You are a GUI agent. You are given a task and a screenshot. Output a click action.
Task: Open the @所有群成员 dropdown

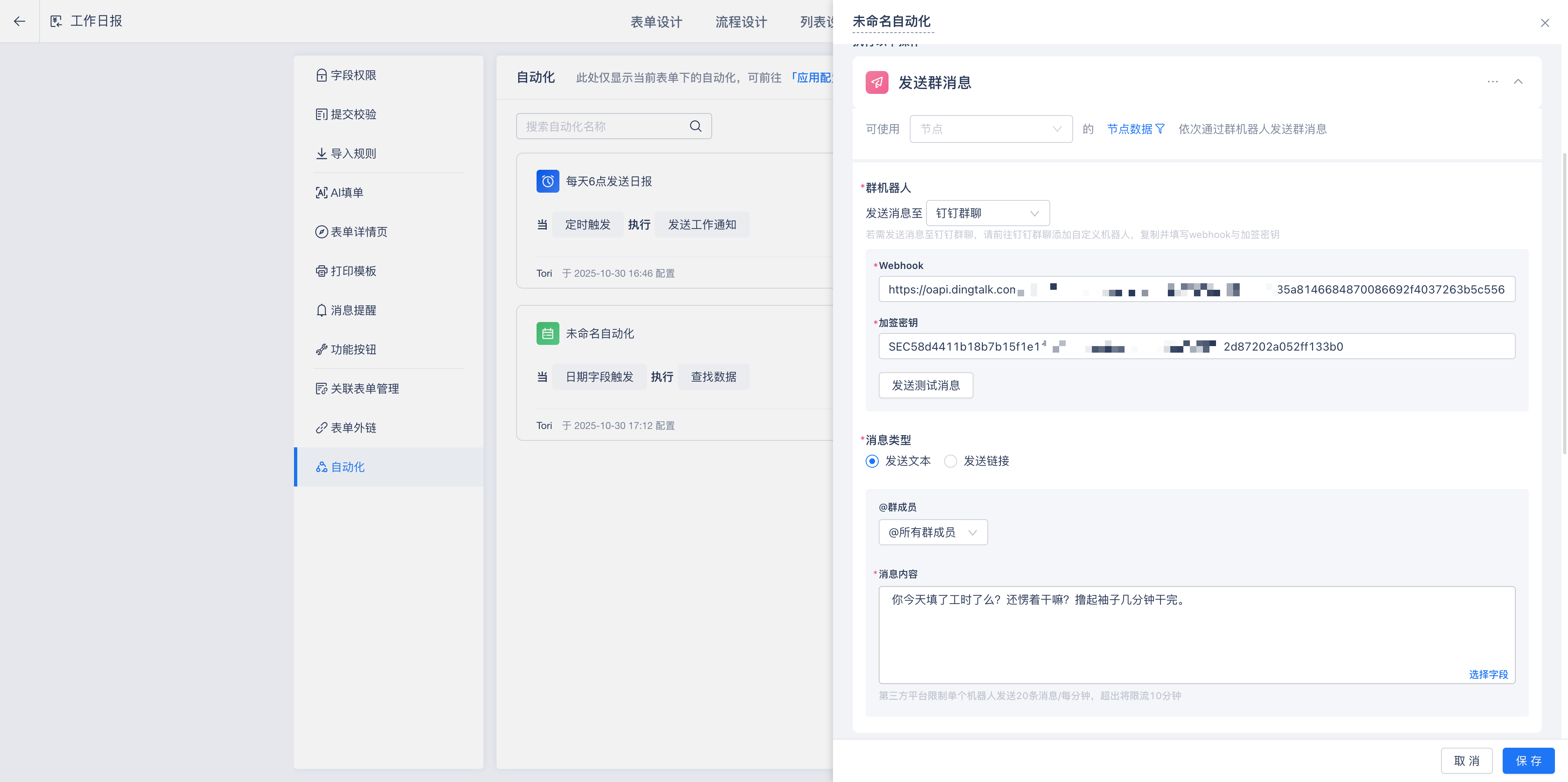(933, 533)
